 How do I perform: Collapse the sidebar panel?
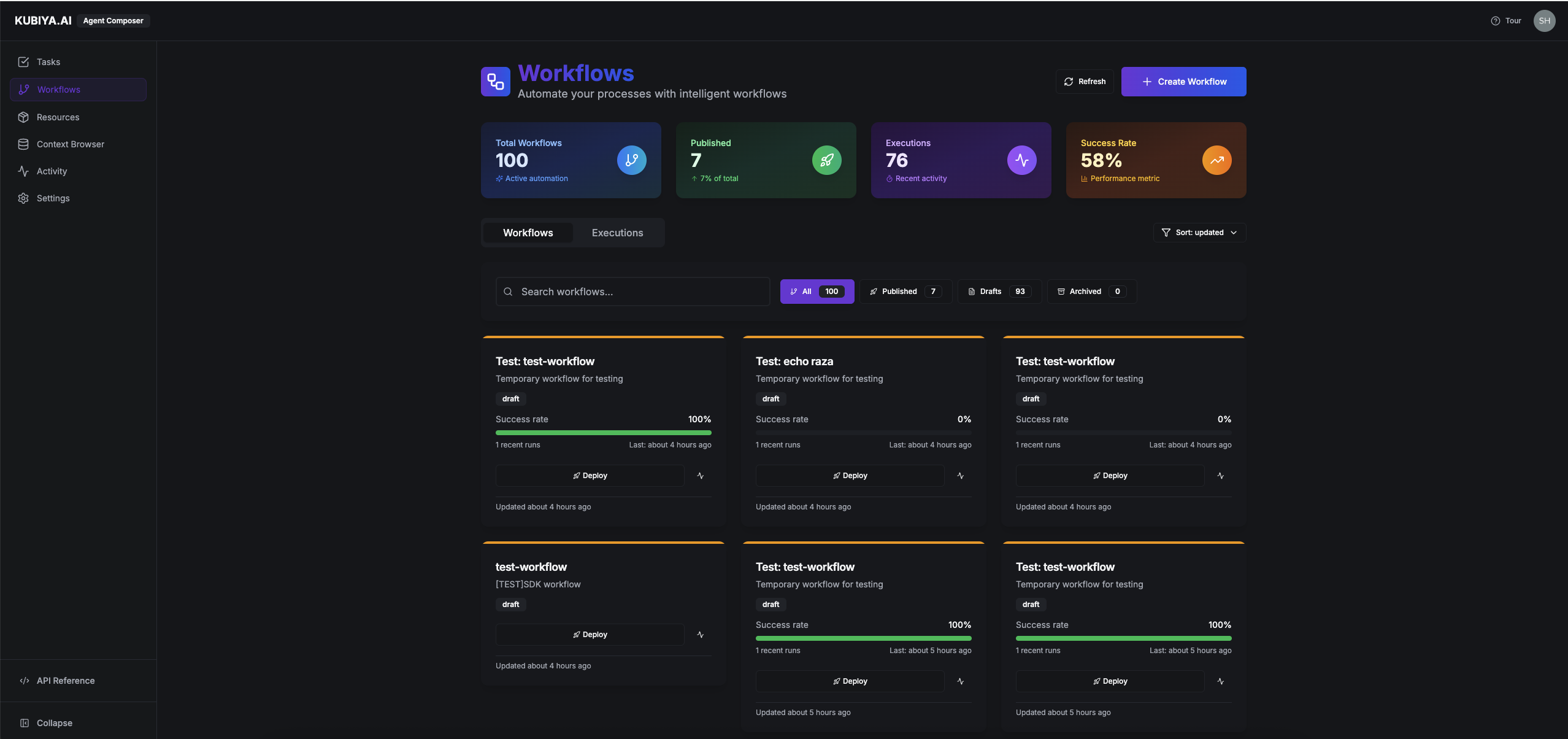54,723
